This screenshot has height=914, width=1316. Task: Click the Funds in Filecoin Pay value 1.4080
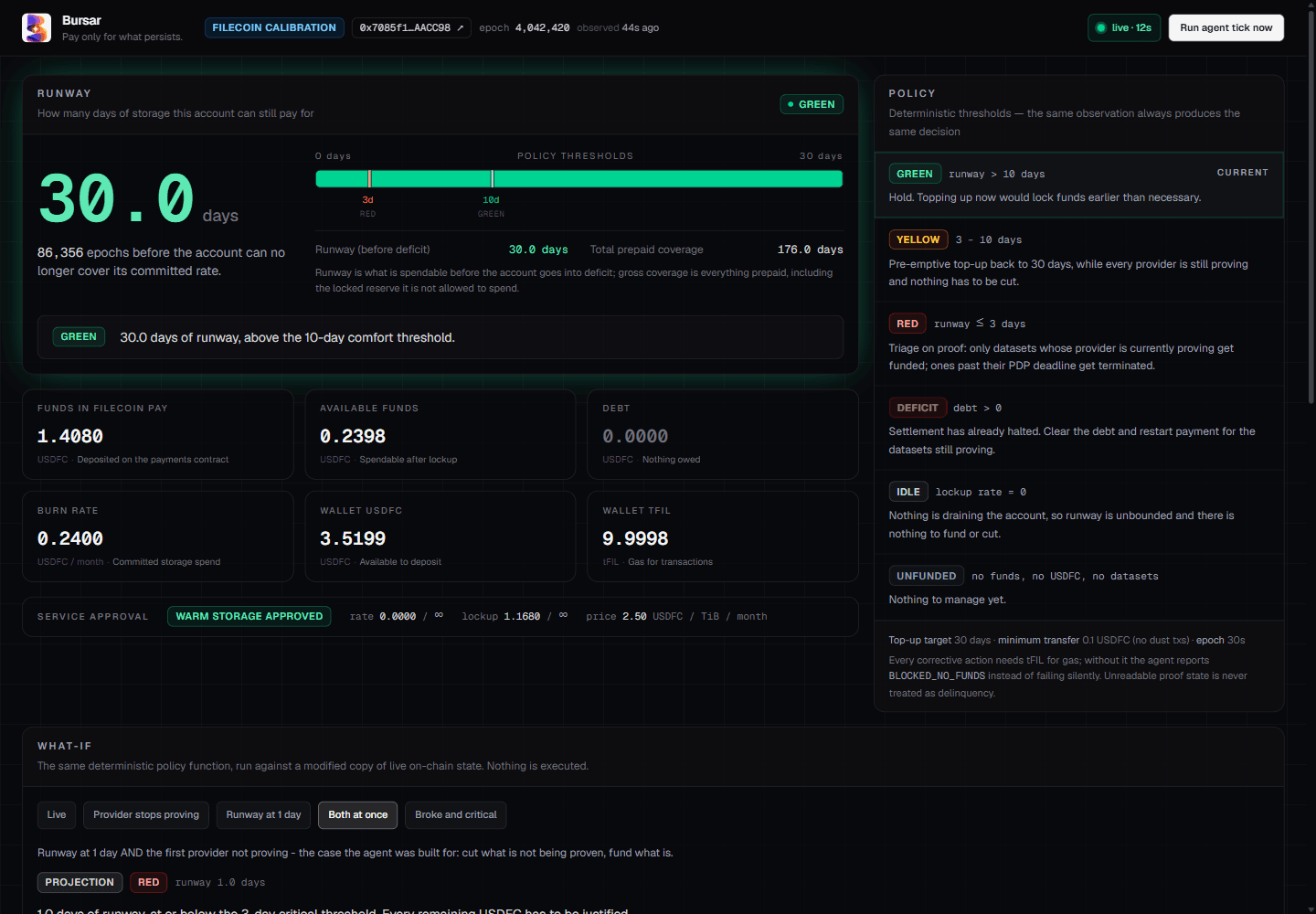tap(70, 437)
